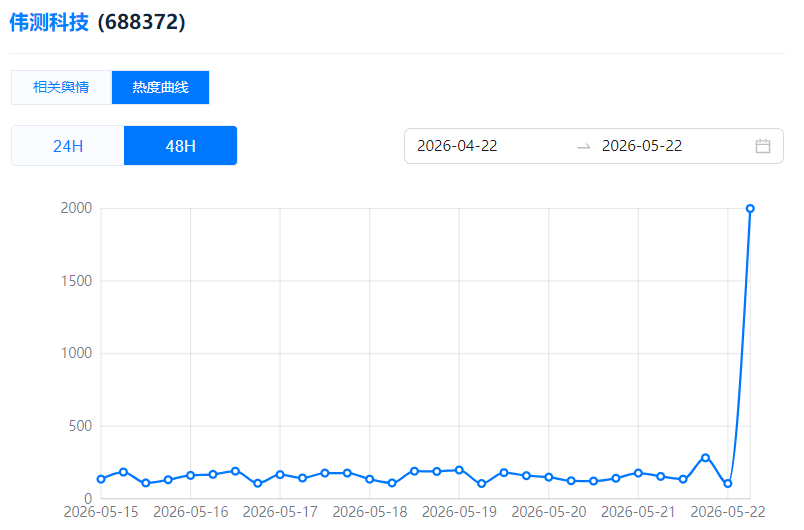Select the first data point on 2026-05-15

click(101, 479)
